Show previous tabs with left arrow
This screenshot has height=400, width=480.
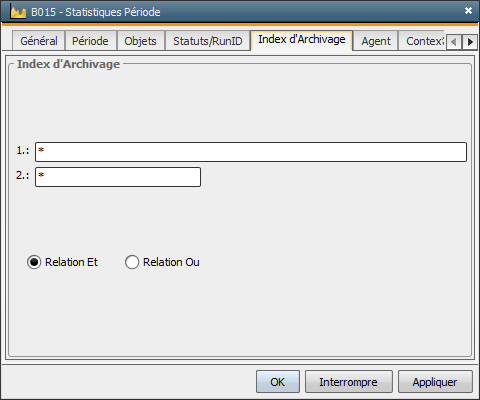pos(453,42)
